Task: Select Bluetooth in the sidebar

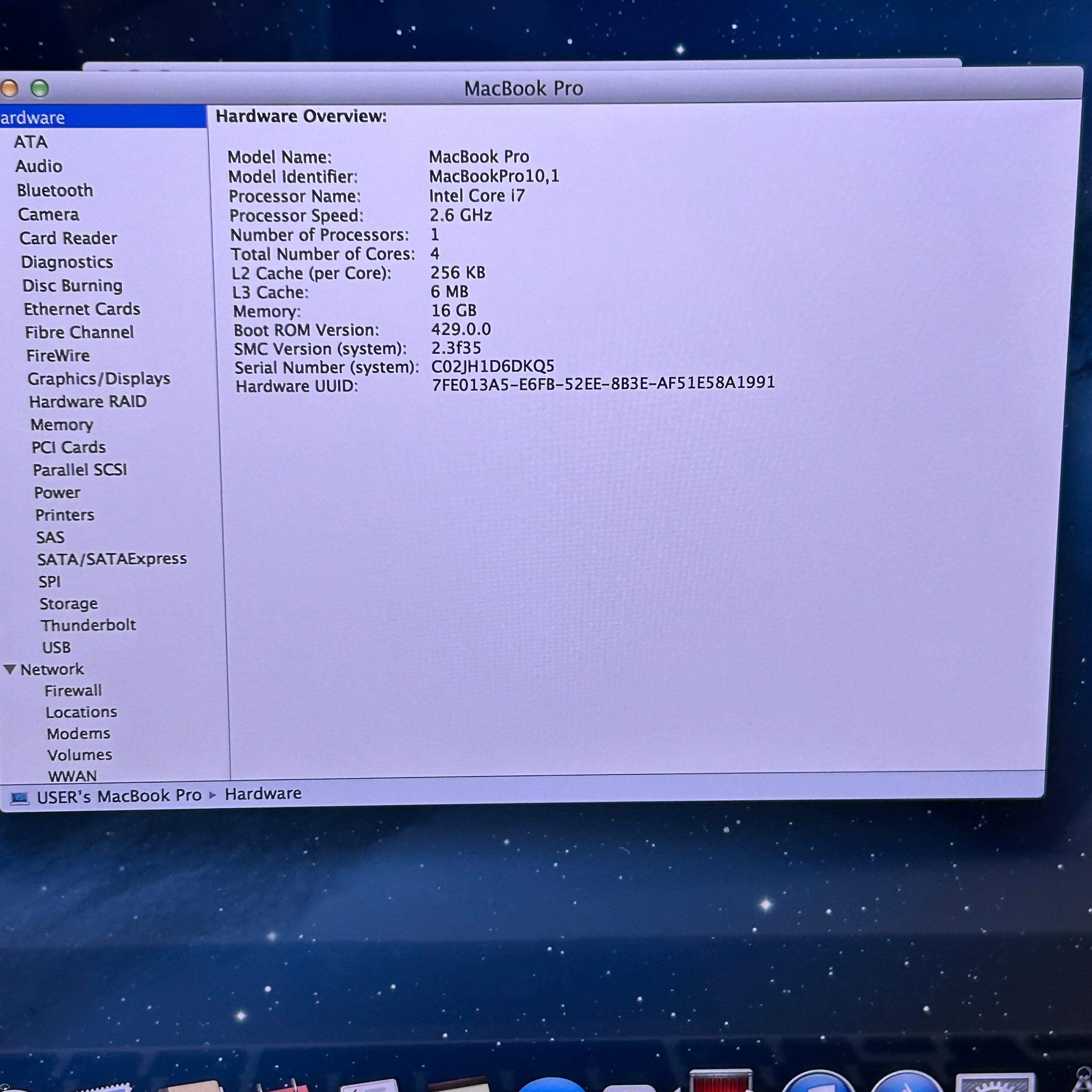Action: pyautogui.click(x=55, y=190)
